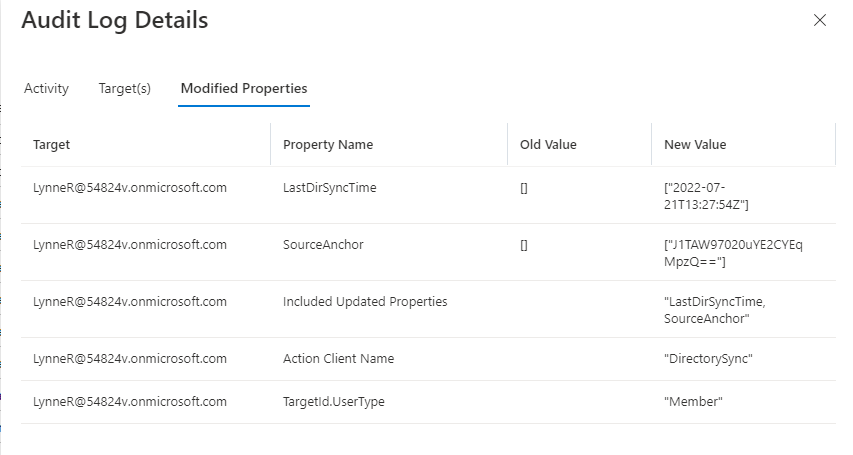Close the Audit Log Details panel
Screen dimensions: 853x455
(x=820, y=20)
